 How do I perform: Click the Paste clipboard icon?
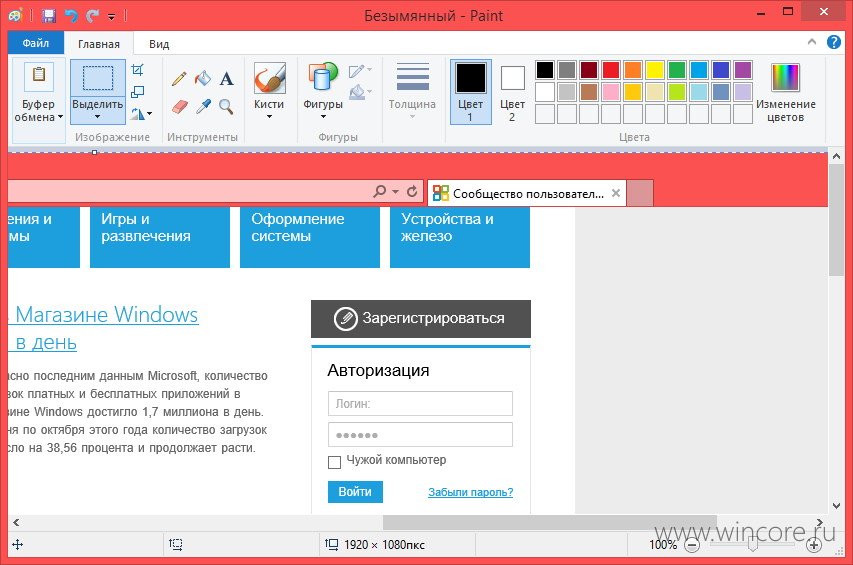pos(39,76)
